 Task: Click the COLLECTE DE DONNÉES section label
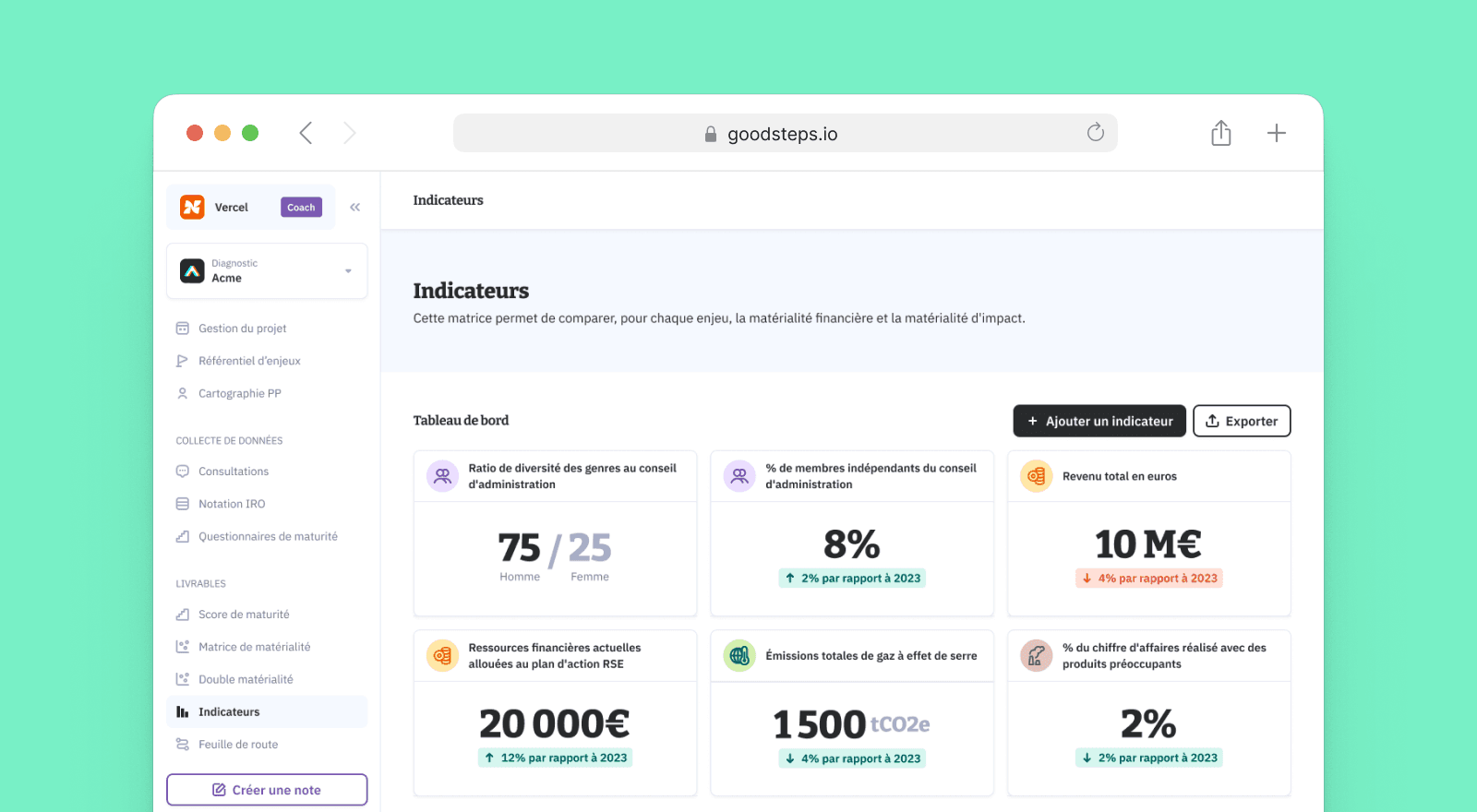229,441
